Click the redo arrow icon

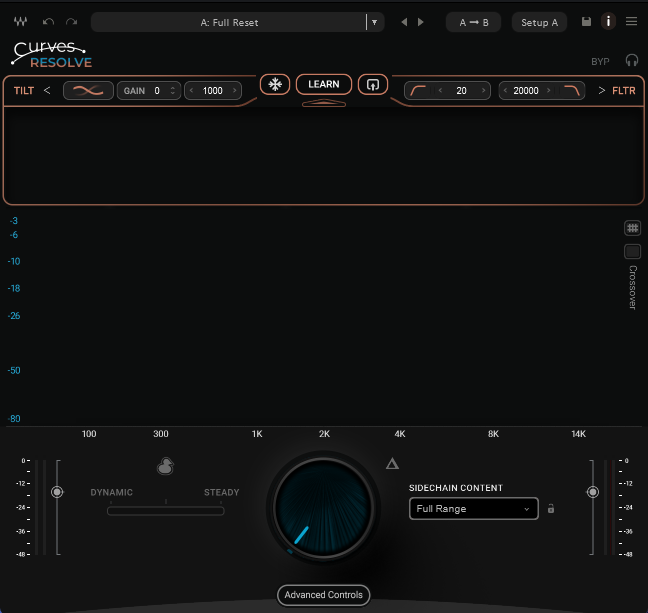click(x=71, y=22)
